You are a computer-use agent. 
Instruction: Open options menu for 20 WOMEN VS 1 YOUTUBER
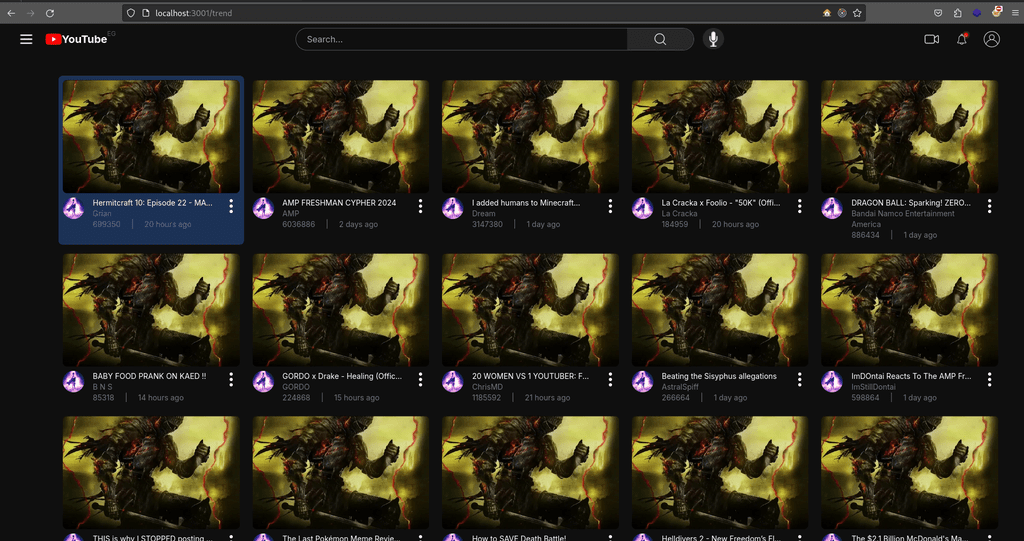point(610,380)
